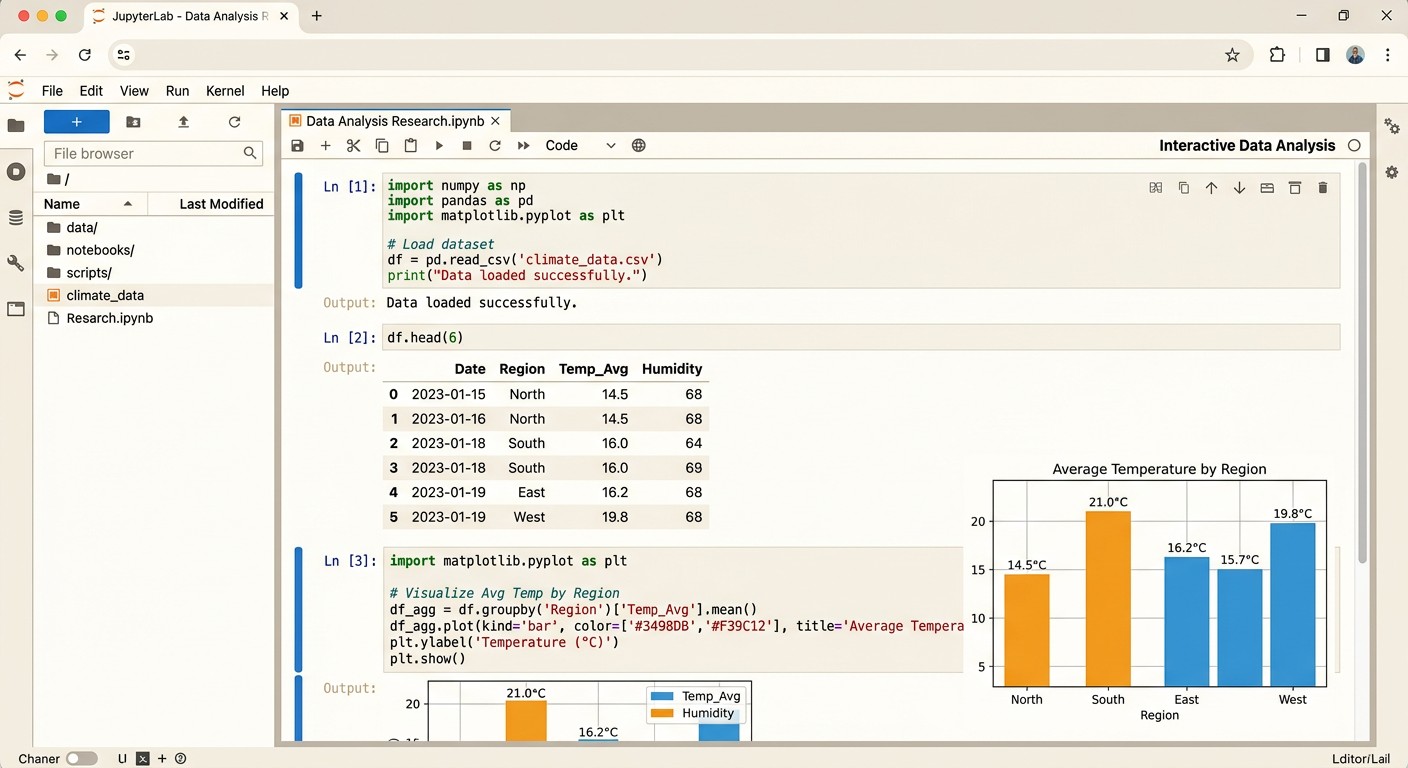Click the plus icon in status bar

pos(162,759)
